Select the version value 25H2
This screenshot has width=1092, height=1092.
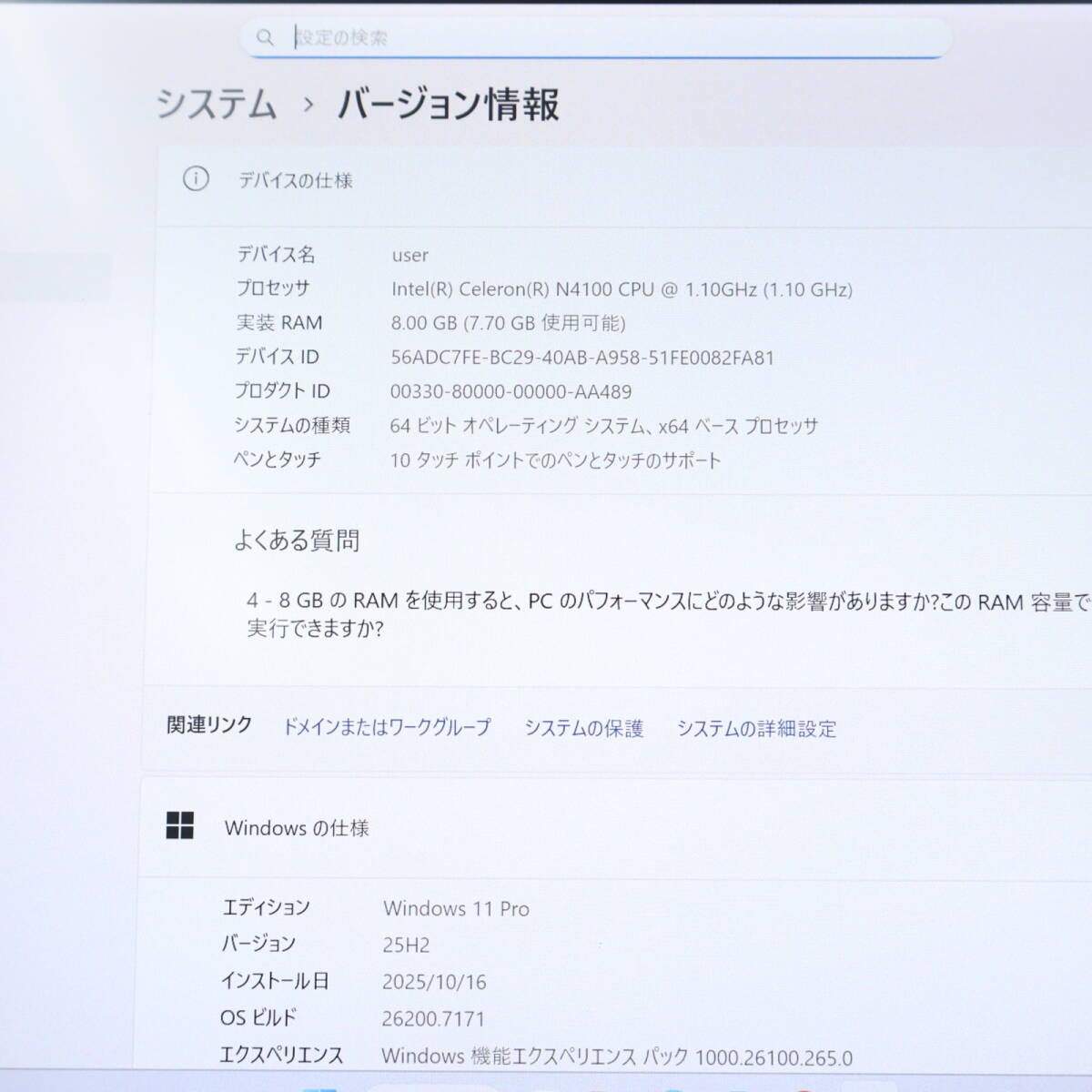click(x=406, y=945)
